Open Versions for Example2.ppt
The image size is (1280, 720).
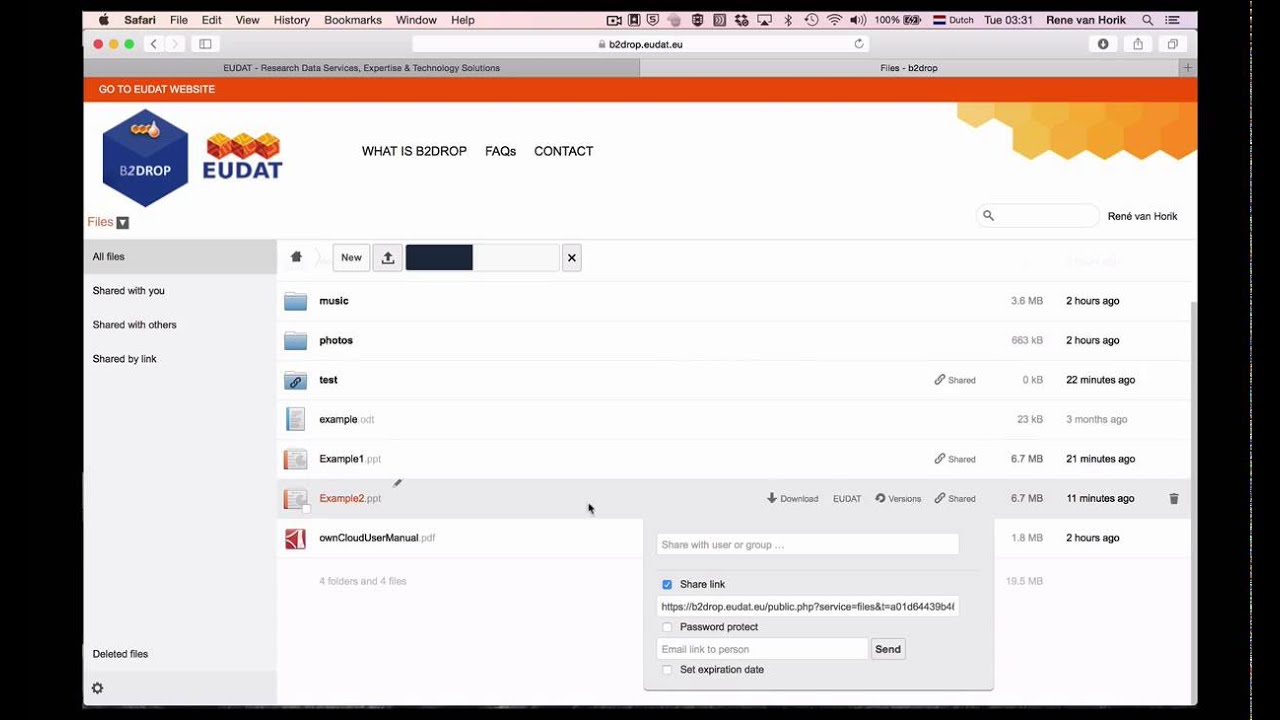coord(898,498)
